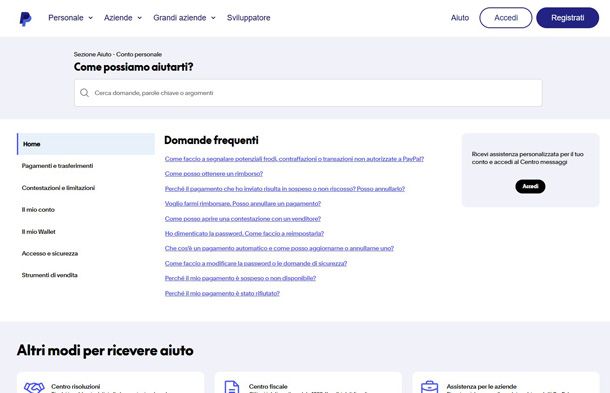This screenshot has width=610, height=393.
Task: Open the Centro risoluzioni card title
Action: tap(75, 386)
